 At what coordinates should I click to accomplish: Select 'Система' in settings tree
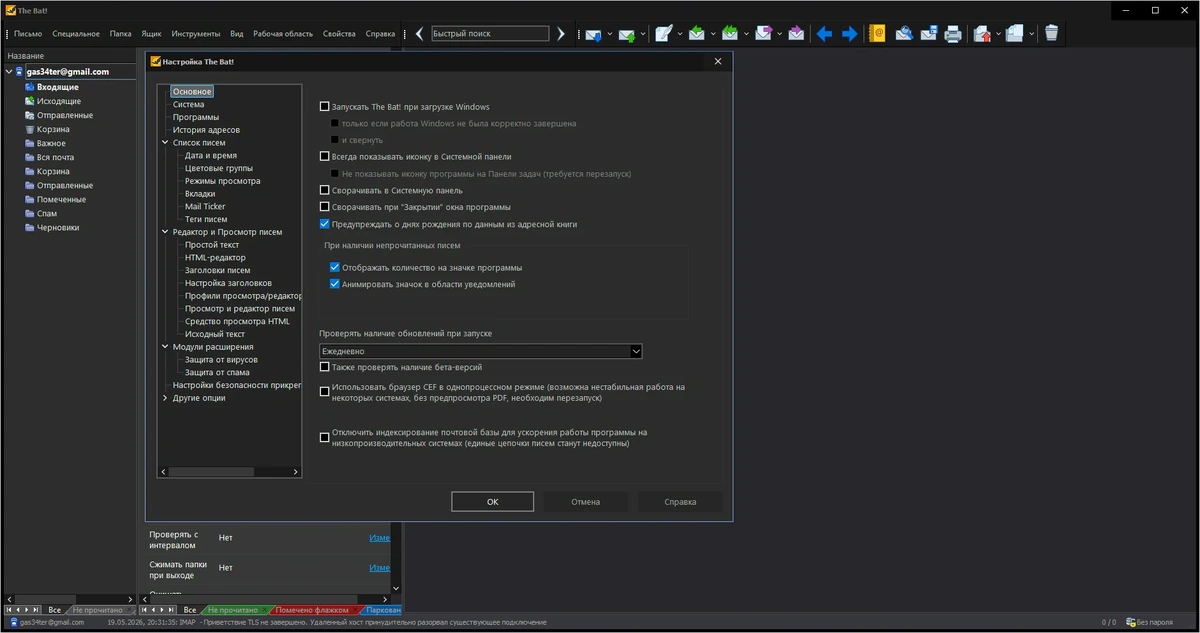pyautogui.click(x=188, y=105)
